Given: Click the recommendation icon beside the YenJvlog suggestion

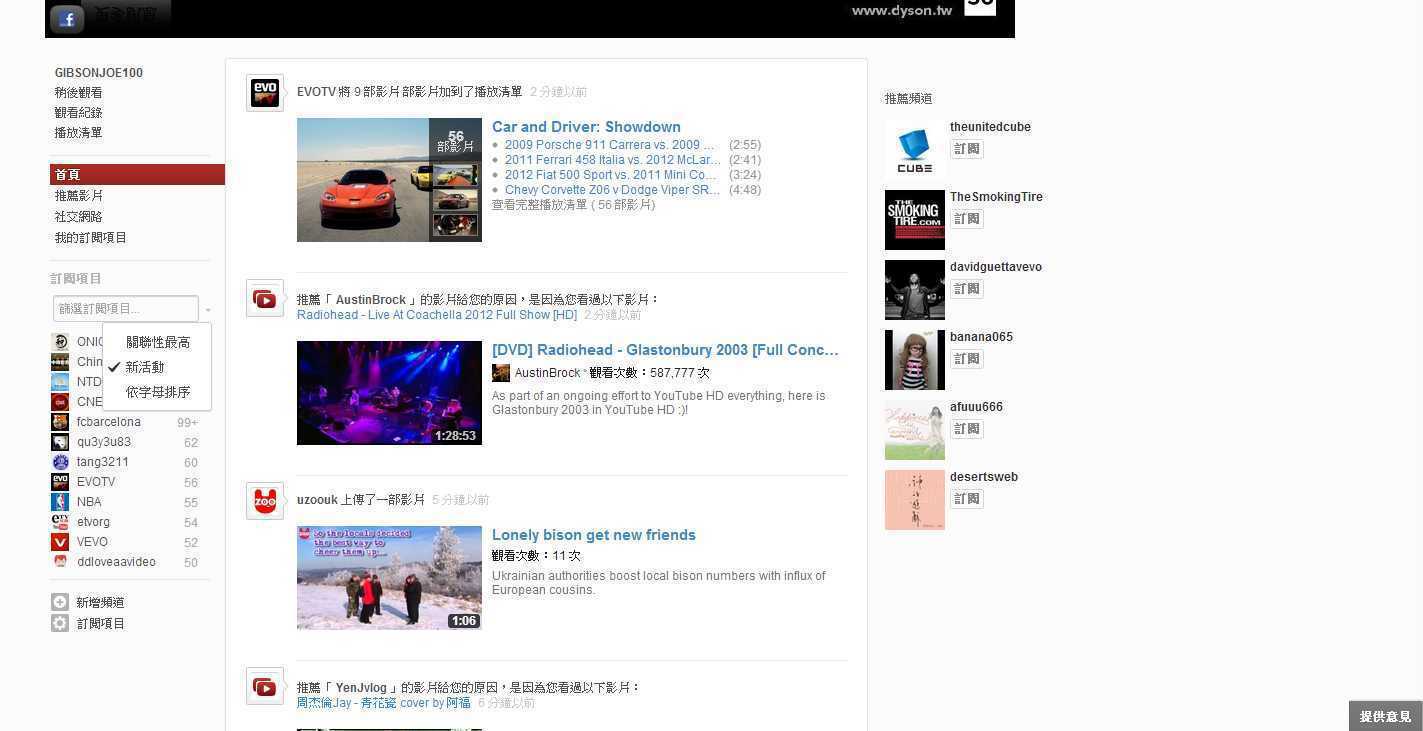Looking at the screenshot, I should pyautogui.click(x=265, y=686).
